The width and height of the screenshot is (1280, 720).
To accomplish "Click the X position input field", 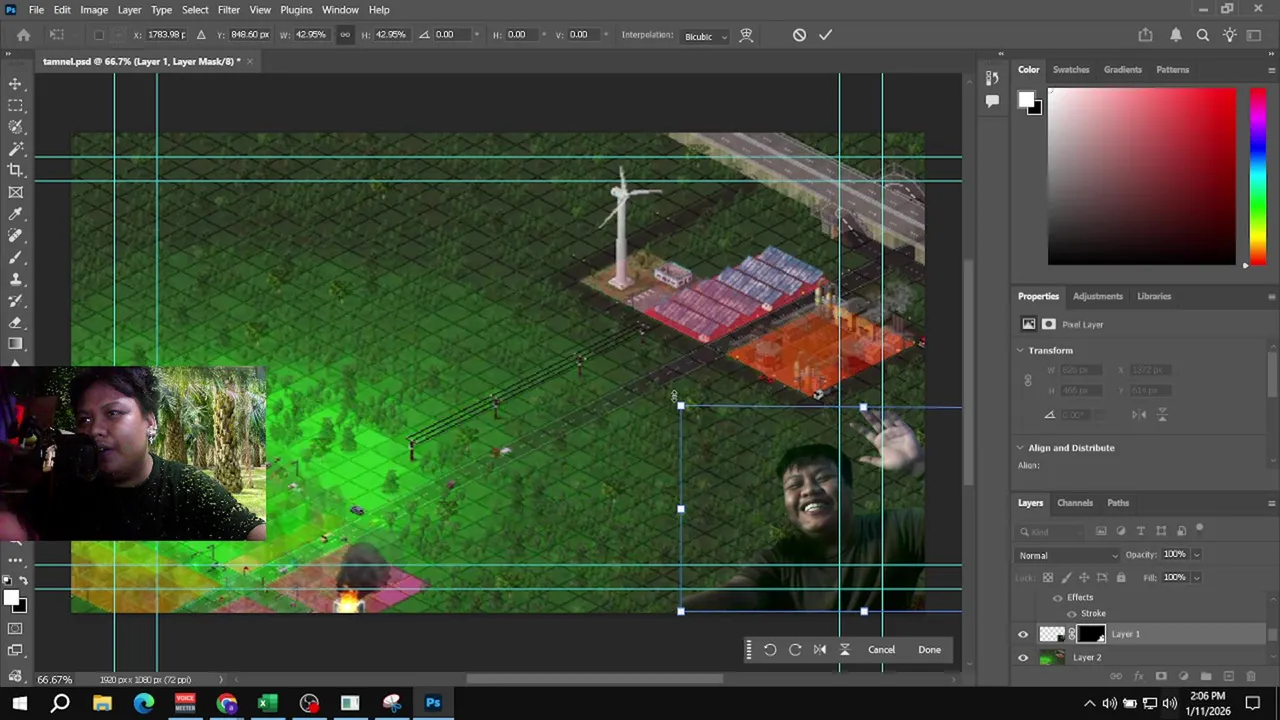I will (166, 35).
